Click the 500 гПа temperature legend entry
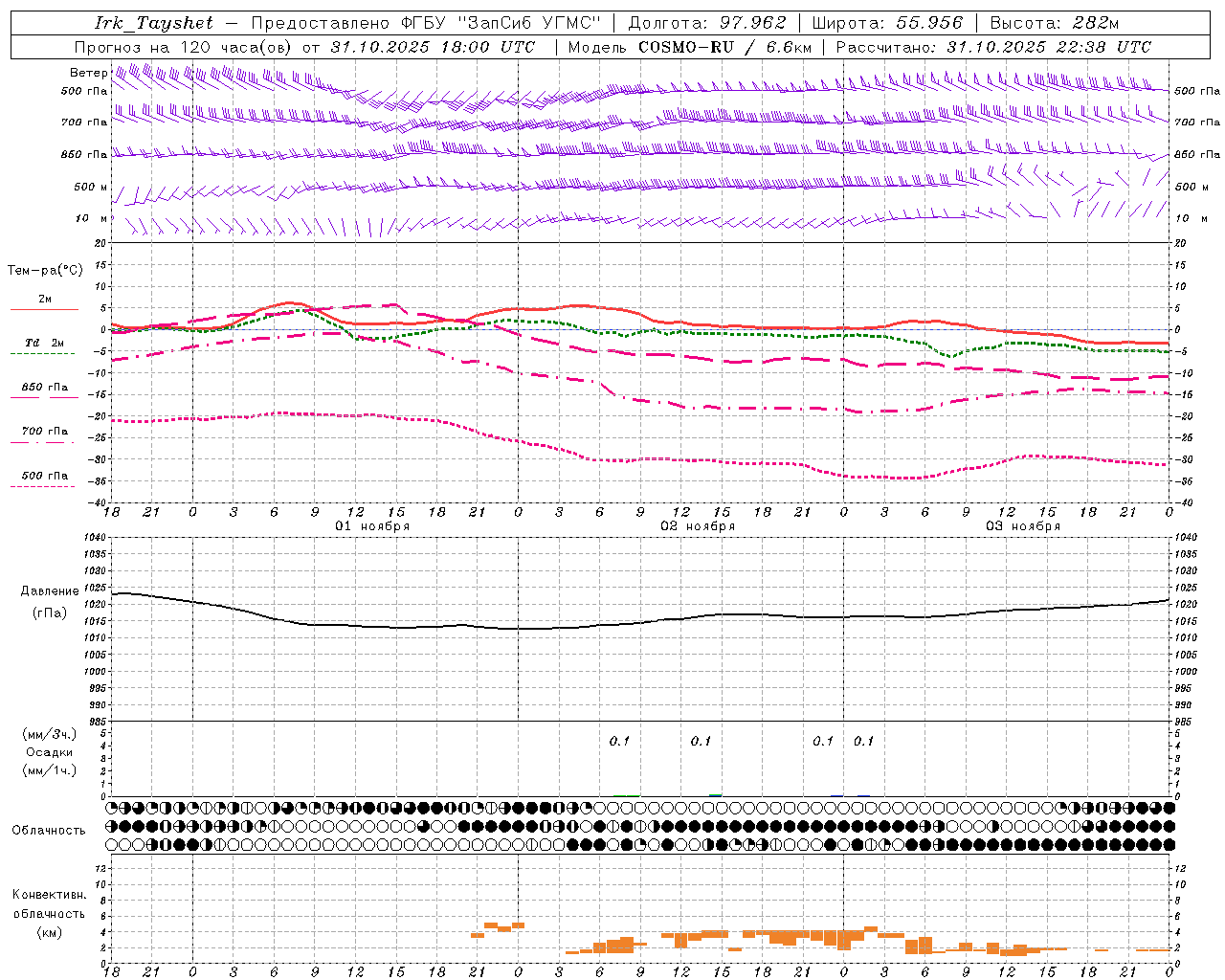 [45, 476]
